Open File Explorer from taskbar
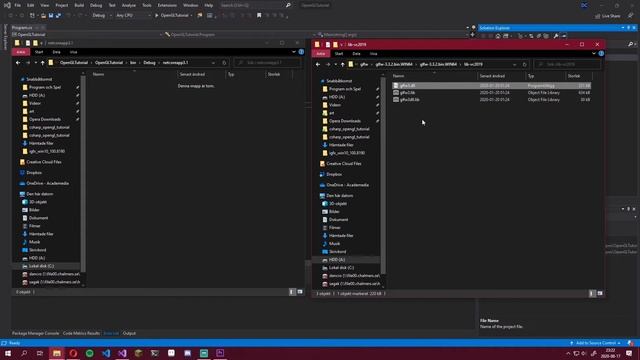The image size is (640, 360). point(57,353)
